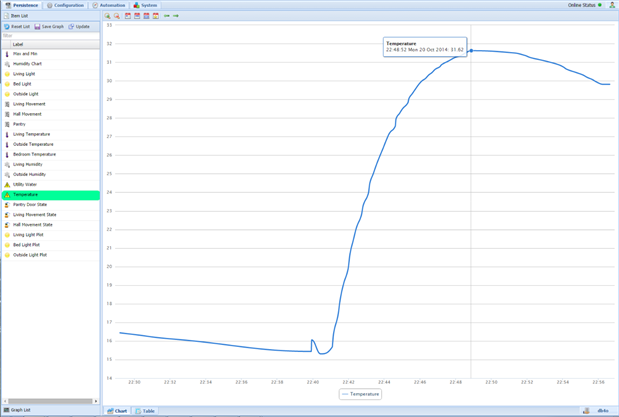The image size is (619, 417).
Task: Toggle the Temperature series in chart legend
Action: pyautogui.click(x=360, y=394)
